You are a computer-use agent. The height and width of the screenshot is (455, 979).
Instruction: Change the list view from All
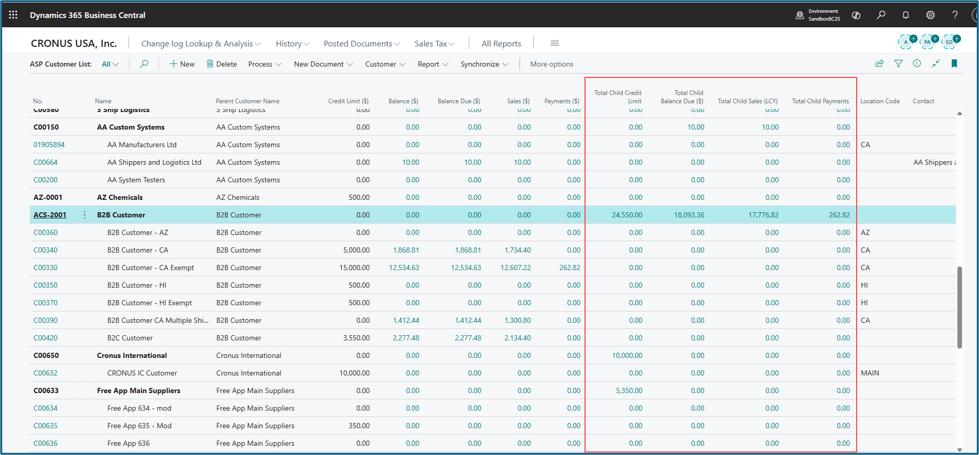110,64
